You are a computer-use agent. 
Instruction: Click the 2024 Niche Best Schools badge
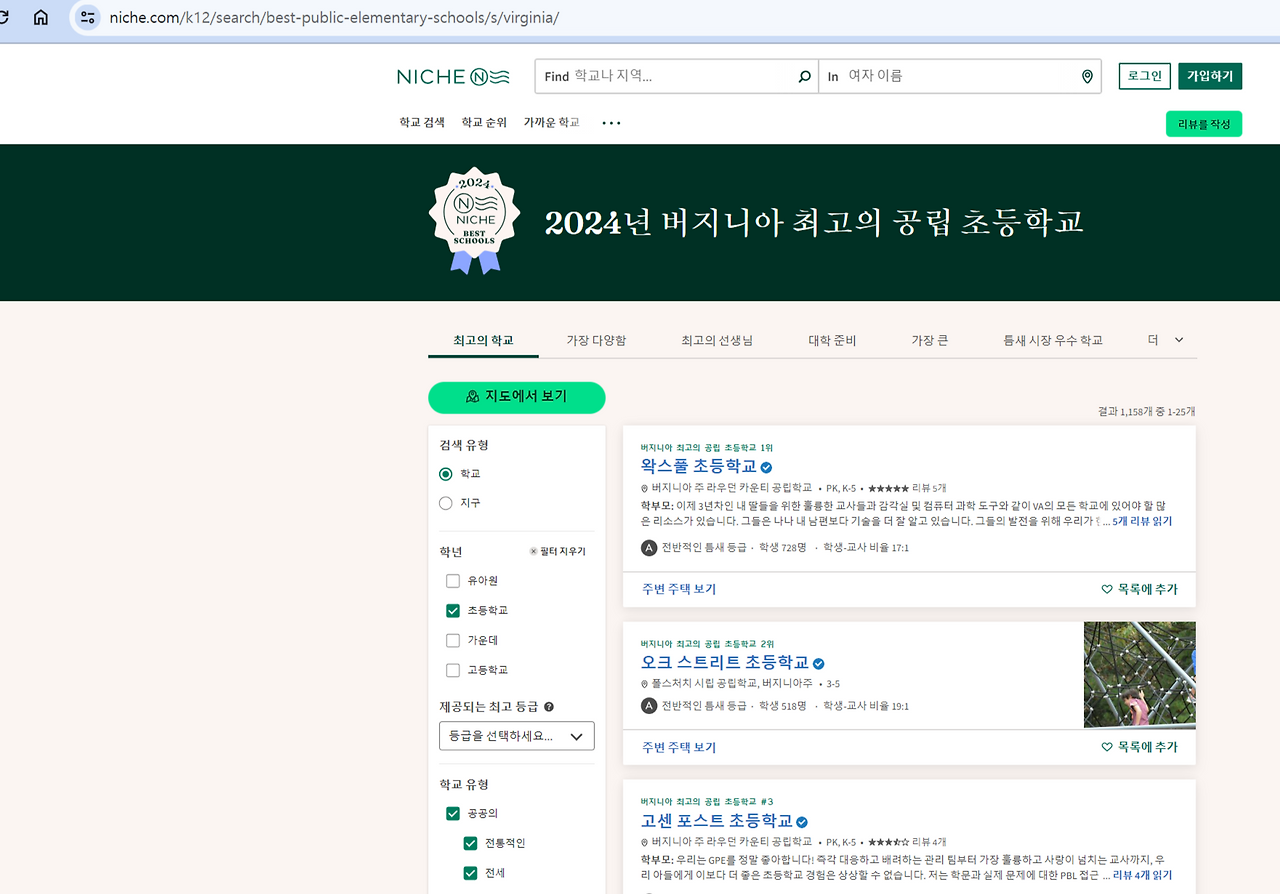pos(474,221)
